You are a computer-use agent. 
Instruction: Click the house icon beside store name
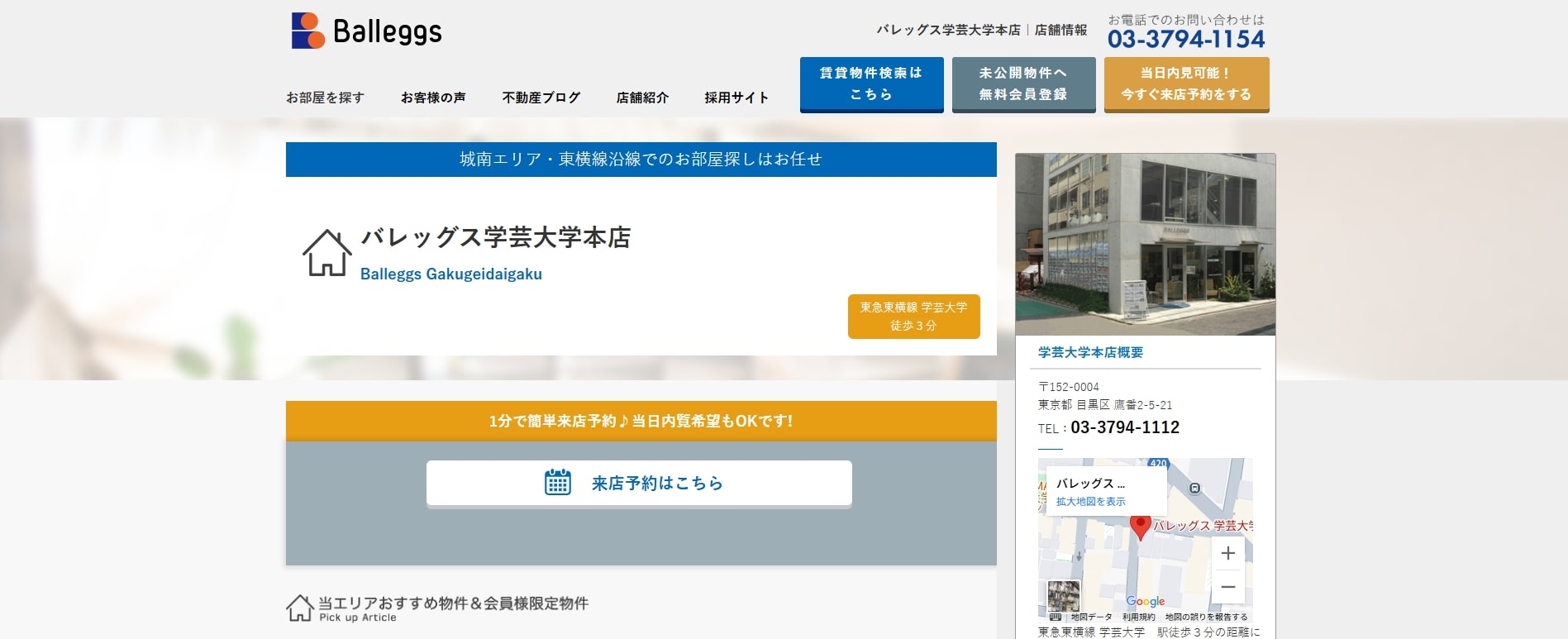click(326, 253)
